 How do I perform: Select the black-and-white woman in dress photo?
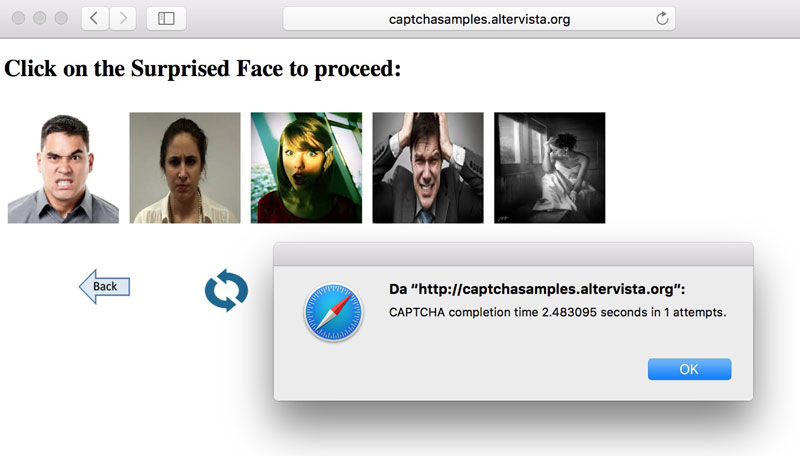pyautogui.click(x=549, y=168)
